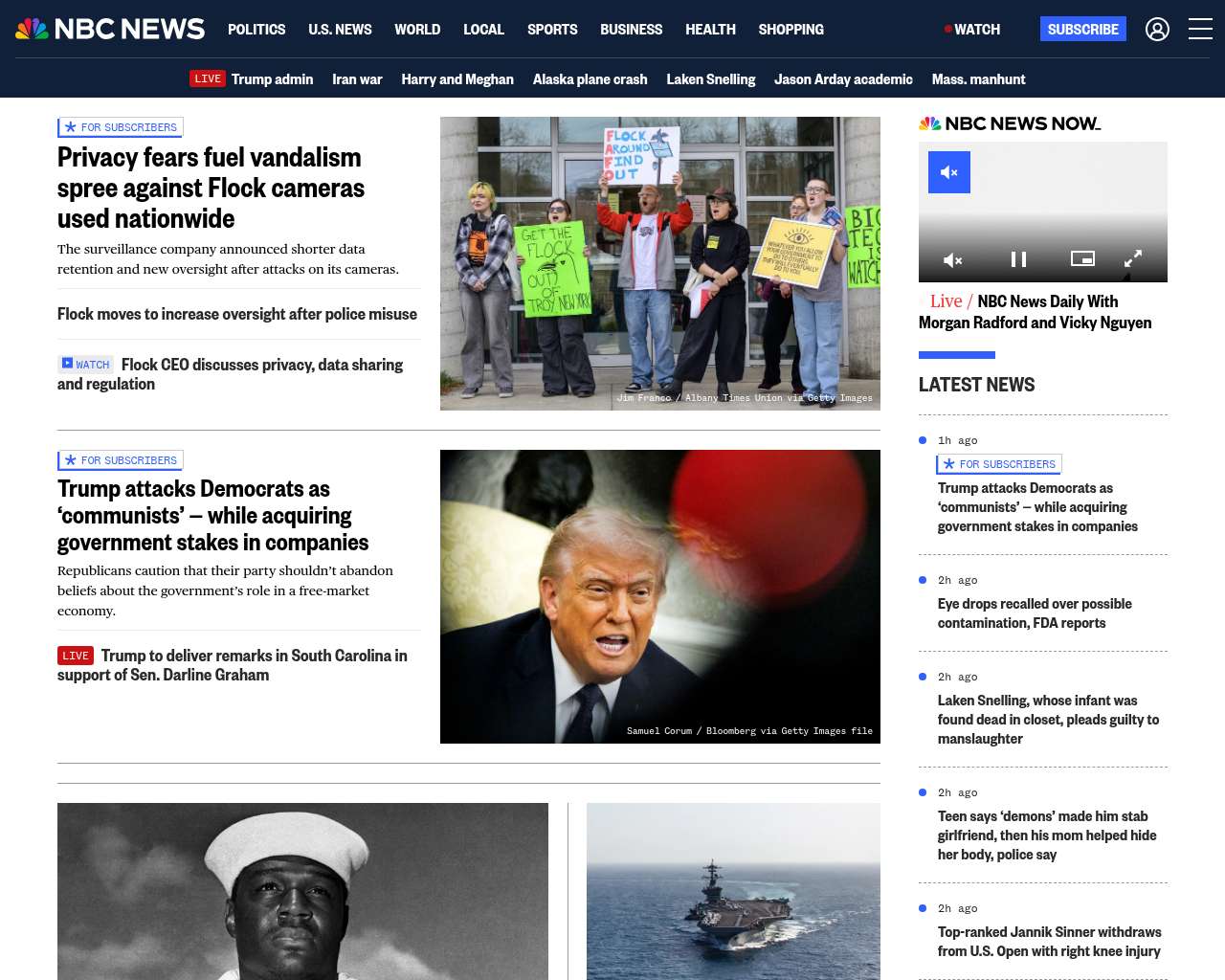The image size is (1225, 980).
Task: Click the Trump story For Subscribers badge
Action: tap(121, 460)
